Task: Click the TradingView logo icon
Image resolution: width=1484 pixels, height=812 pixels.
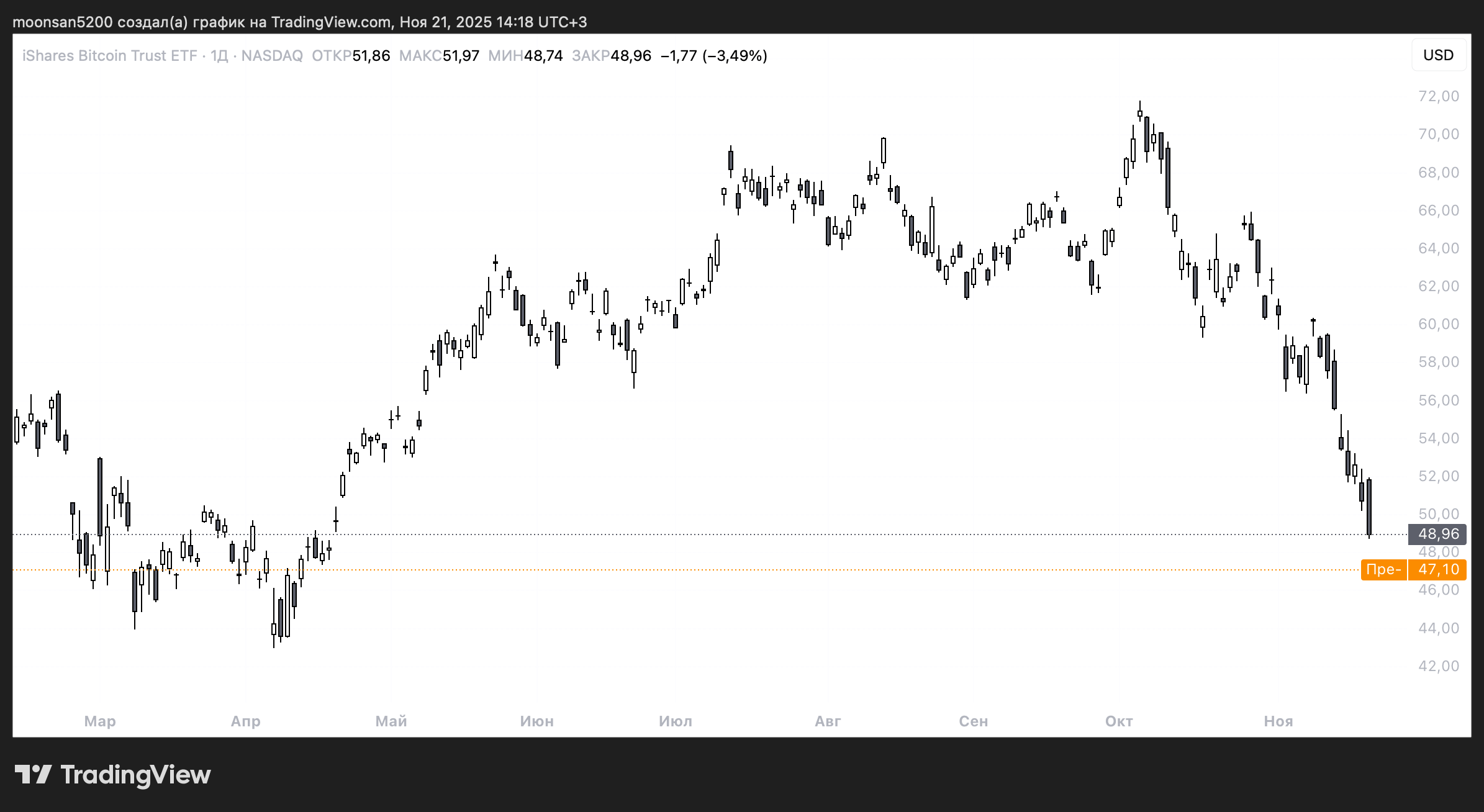Action: point(35,773)
